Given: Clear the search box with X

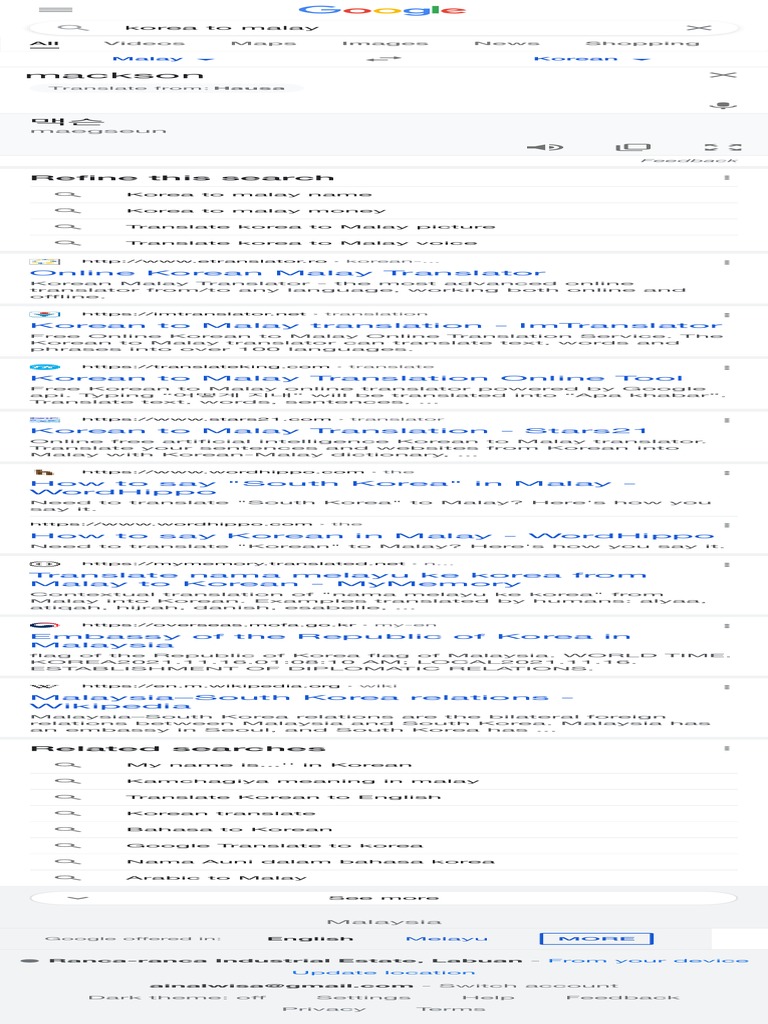Looking at the screenshot, I should point(699,27).
